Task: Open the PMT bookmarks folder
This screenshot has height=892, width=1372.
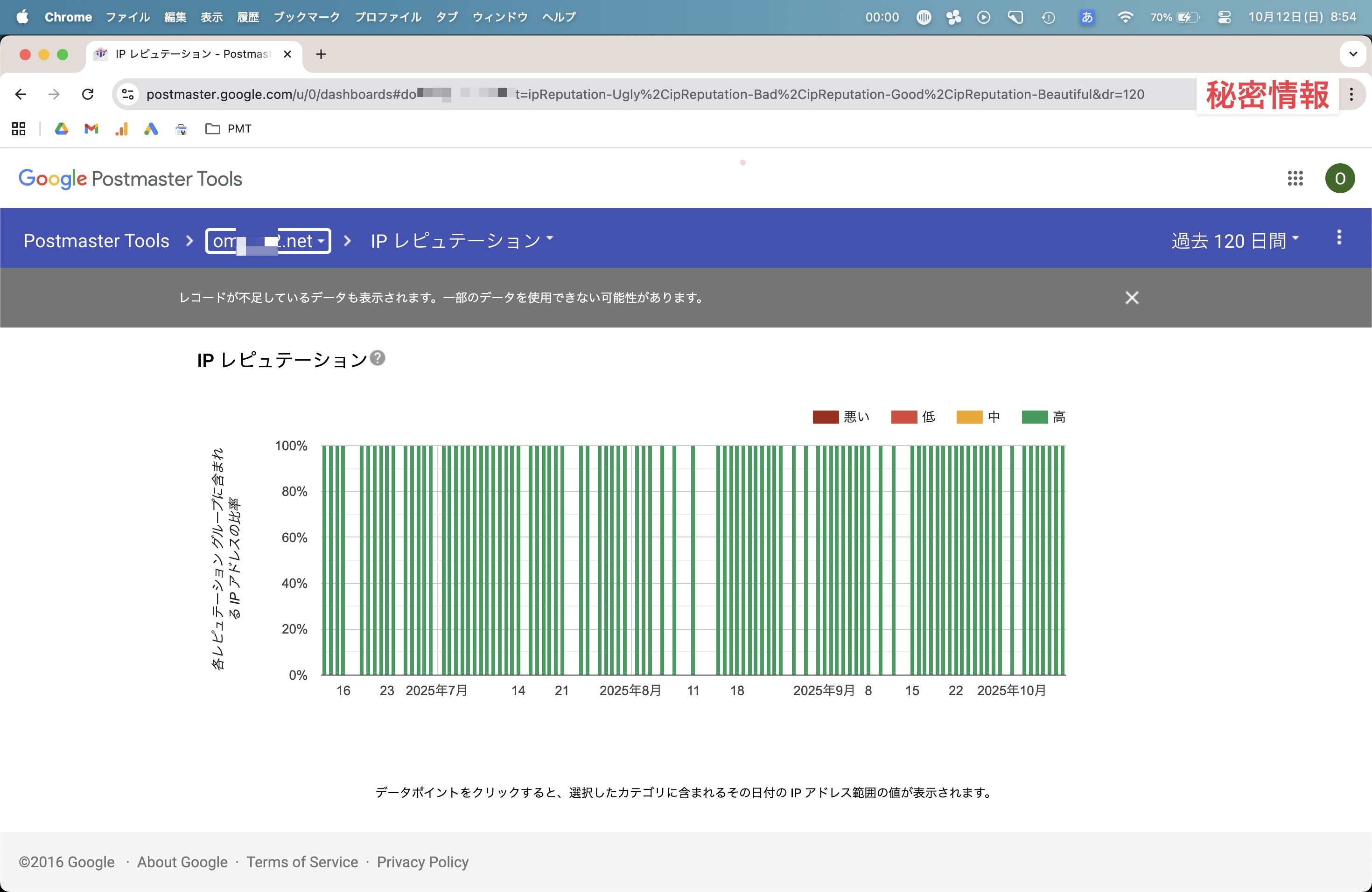Action: 229,128
